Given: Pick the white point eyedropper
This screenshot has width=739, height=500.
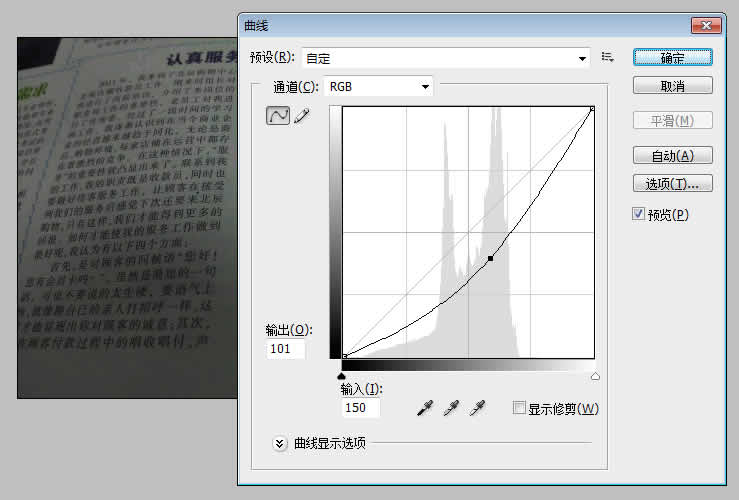Looking at the screenshot, I should 478,408.
